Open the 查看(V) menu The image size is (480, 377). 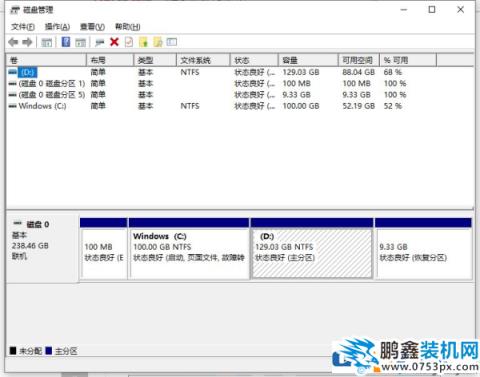point(92,27)
